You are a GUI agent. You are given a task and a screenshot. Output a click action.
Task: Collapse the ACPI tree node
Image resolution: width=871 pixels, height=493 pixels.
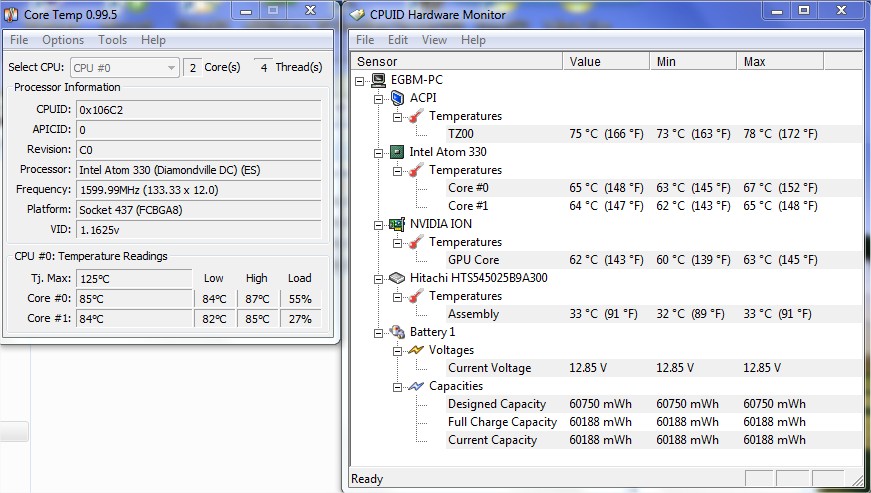point(379,99)
